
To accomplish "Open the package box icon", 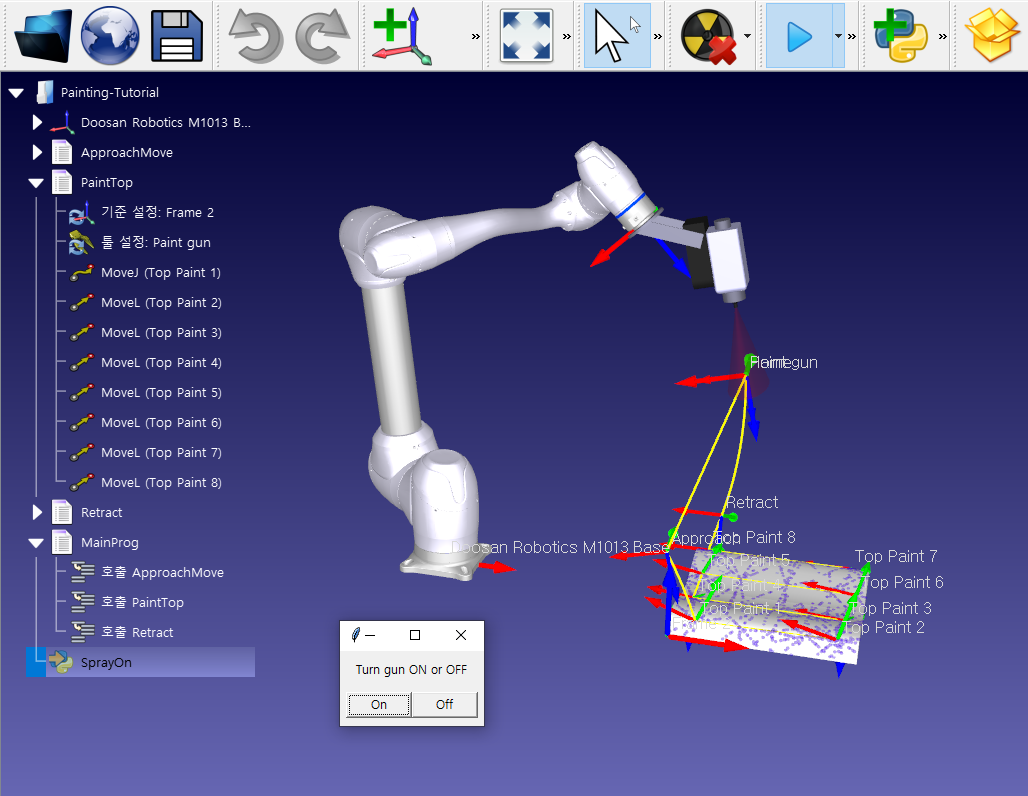I will tap(991, 36).
